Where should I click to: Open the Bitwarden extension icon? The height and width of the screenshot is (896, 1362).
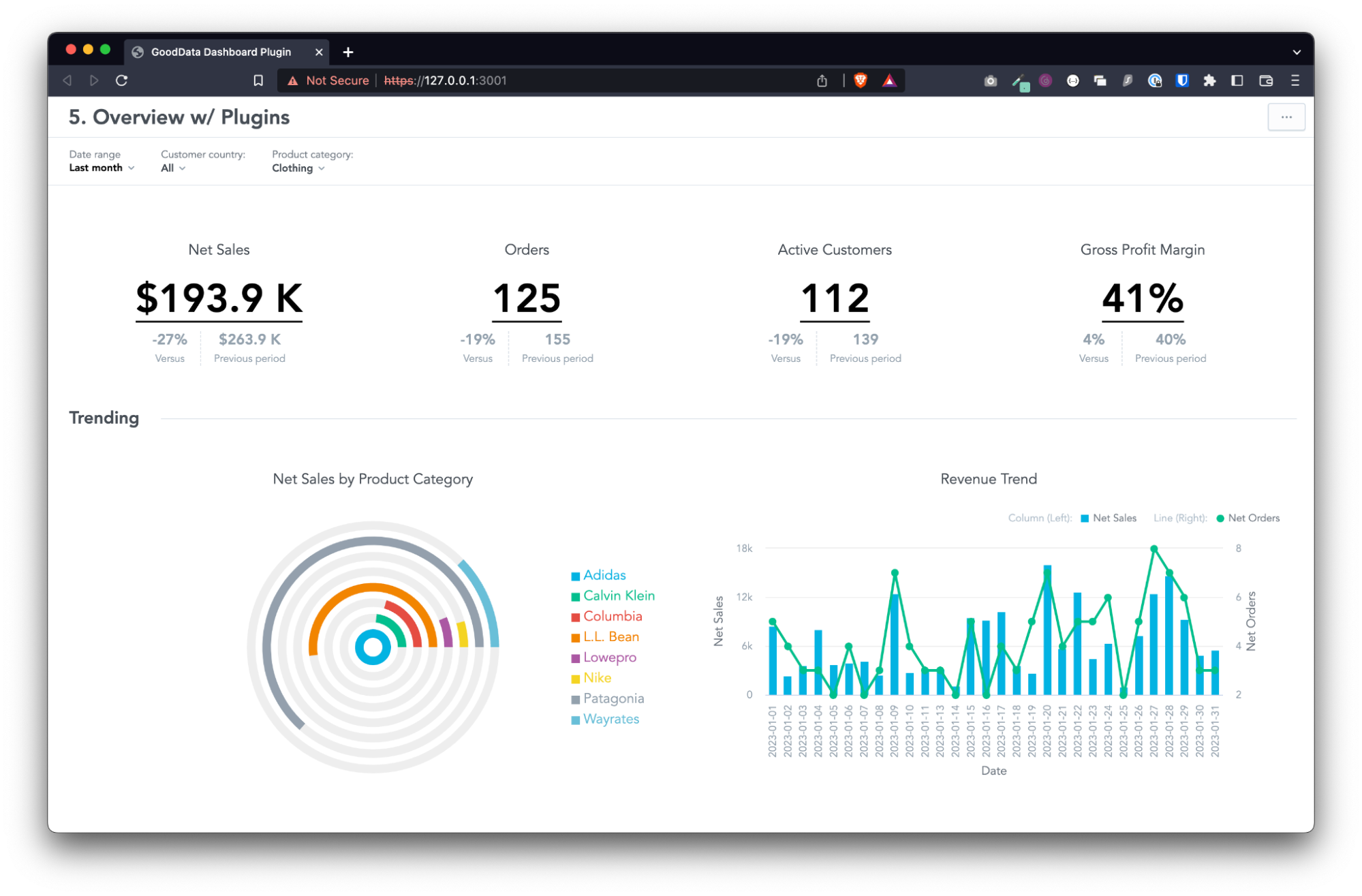point(1182,80)
